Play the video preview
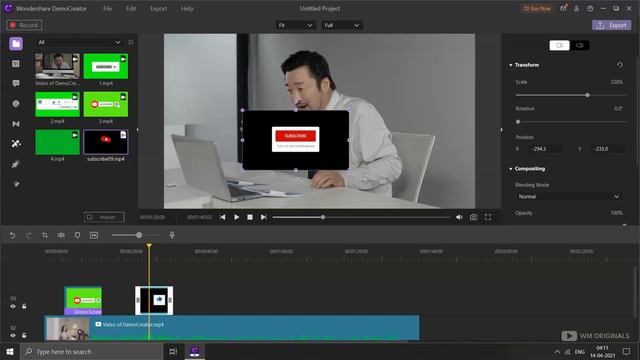The width and height of the screenshot is (640, 360). pyautogui.click(x=236, y=218)
